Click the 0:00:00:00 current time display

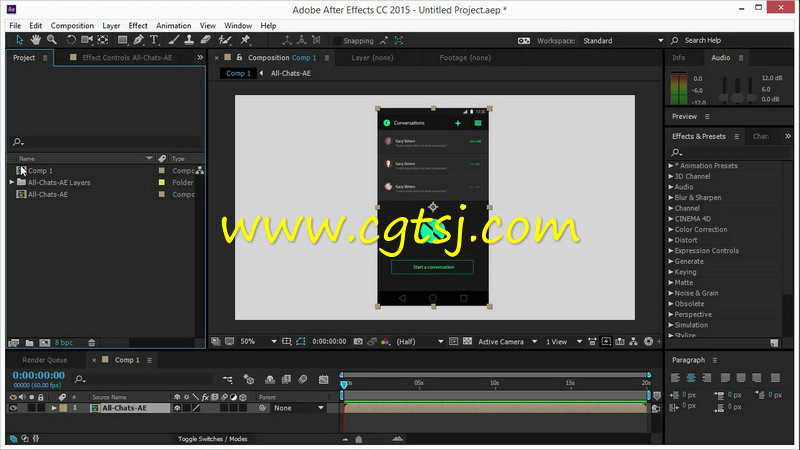click(39, 375)
